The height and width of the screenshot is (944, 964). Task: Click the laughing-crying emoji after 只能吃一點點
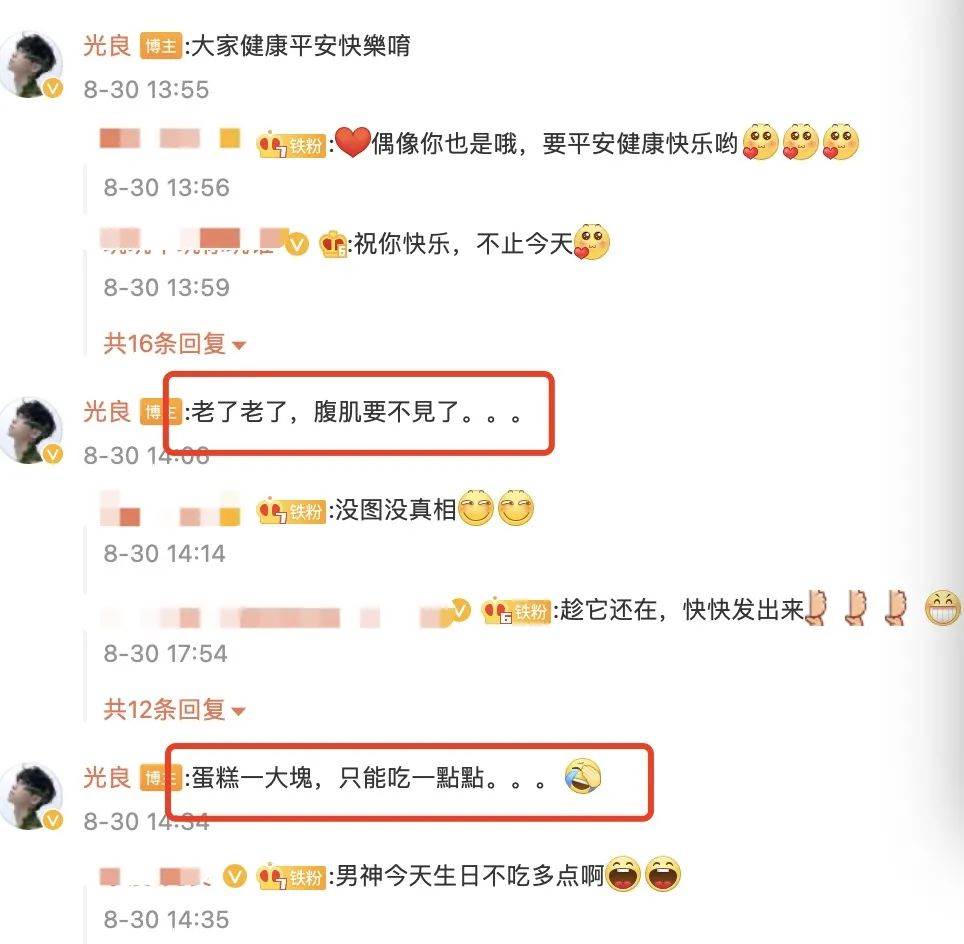click(583, 776)
